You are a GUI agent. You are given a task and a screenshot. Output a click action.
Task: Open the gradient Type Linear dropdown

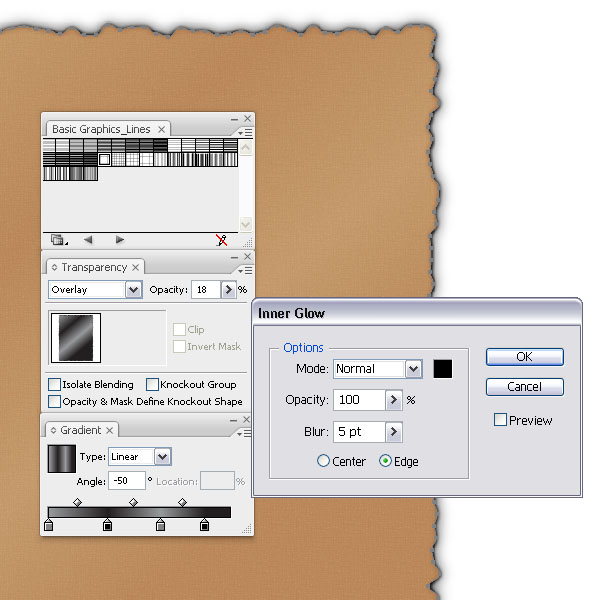(x=162, y=457)
